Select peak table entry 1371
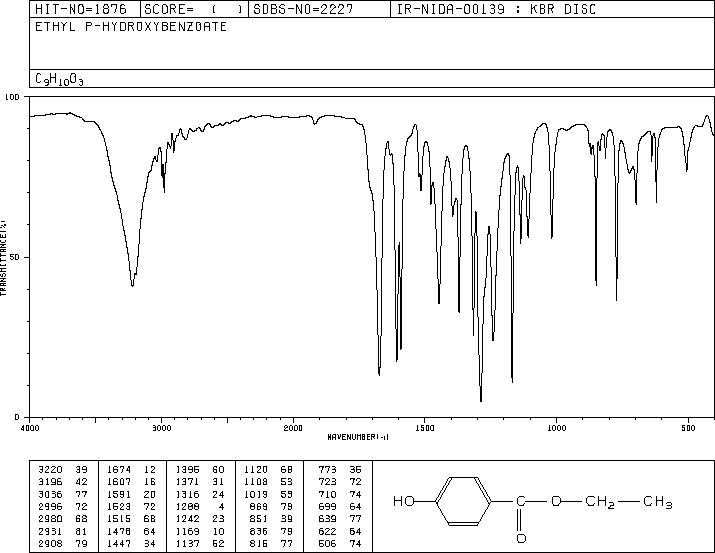The image size is (715, 553). pos(187,481)
